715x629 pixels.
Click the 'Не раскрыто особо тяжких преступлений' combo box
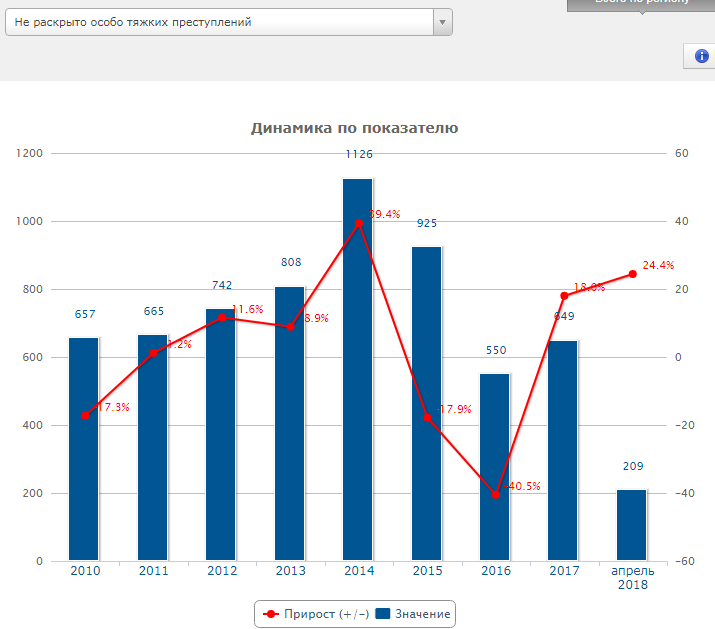[220, 22]
